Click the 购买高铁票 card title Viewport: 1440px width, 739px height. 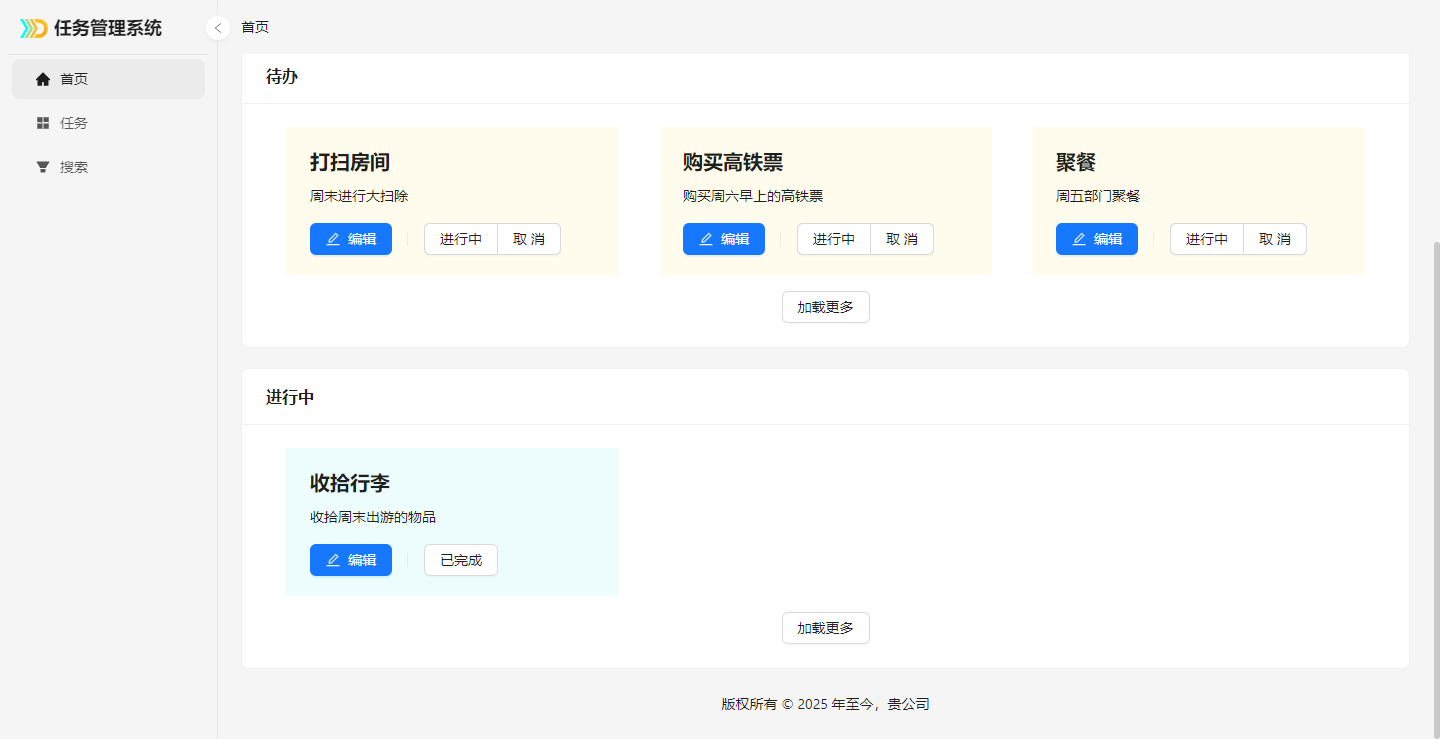(733, 162)
